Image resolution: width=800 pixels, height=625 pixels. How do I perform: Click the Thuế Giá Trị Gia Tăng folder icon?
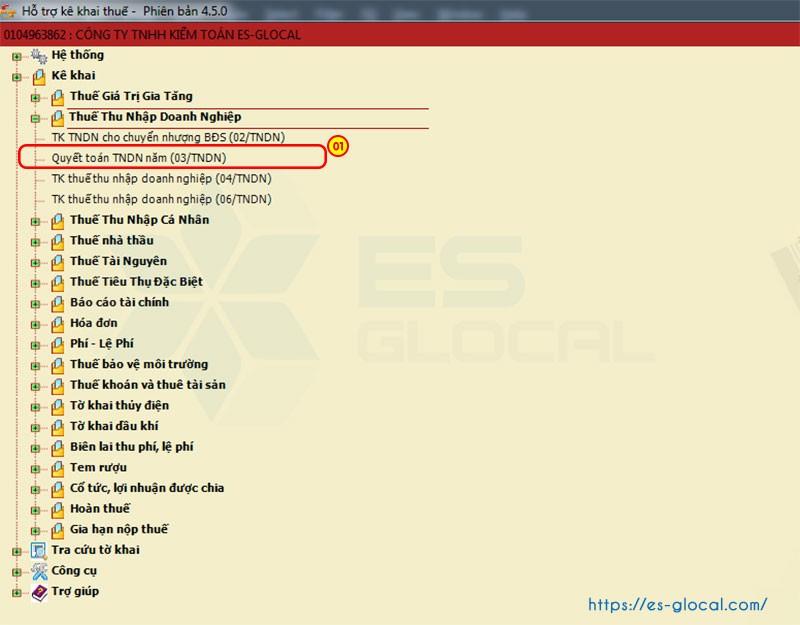click(58, 97)
